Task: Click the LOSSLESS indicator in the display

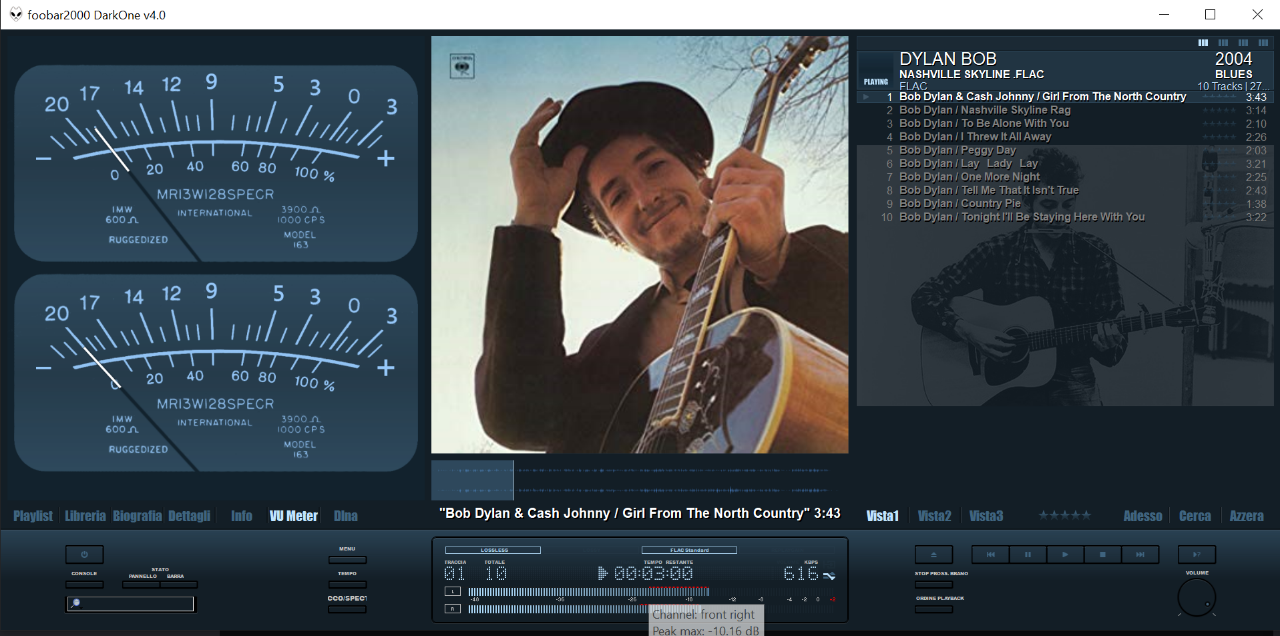Action: 493,550
